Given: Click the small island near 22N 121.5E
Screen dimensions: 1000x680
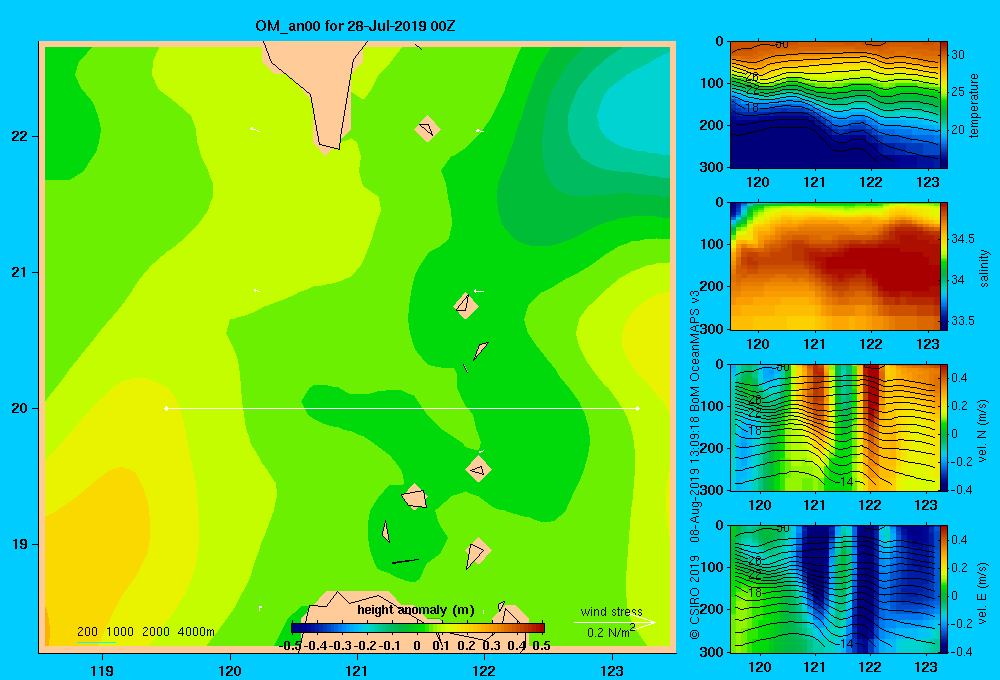Looking at the screenshot, I should [x=427, y=129].
